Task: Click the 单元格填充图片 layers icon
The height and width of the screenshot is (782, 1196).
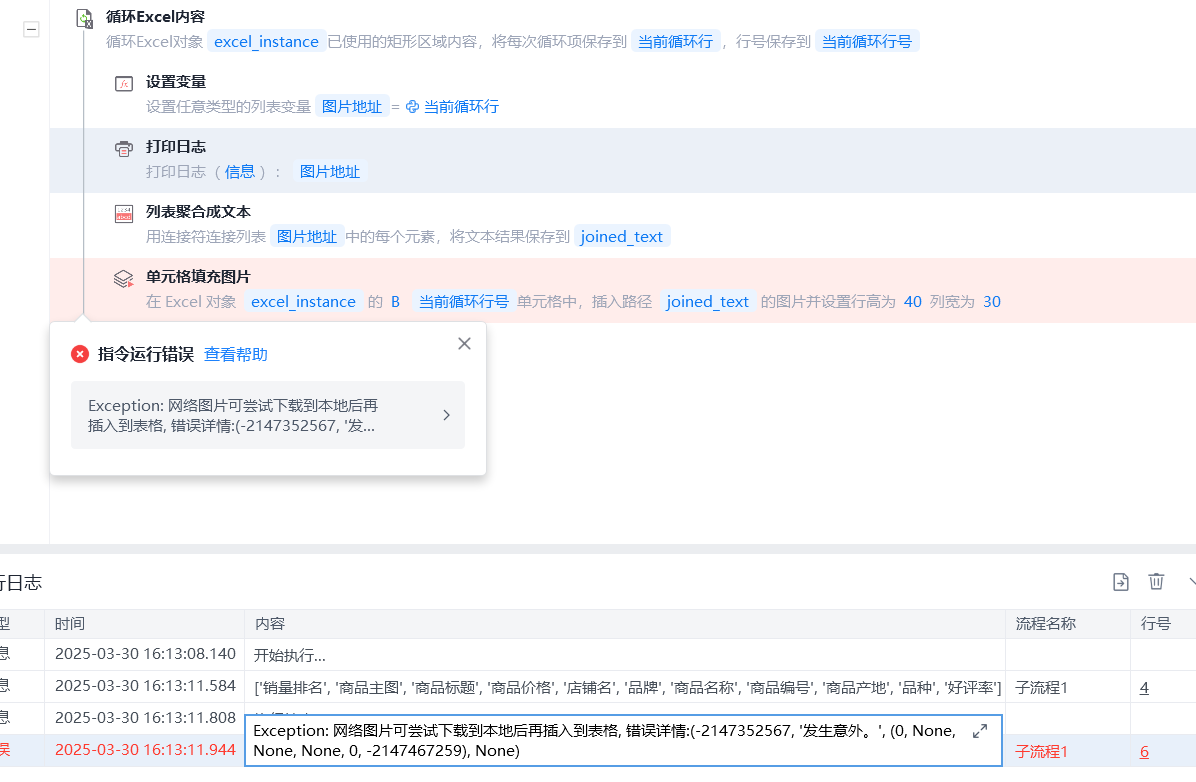Action: click(x=124, y=279)
